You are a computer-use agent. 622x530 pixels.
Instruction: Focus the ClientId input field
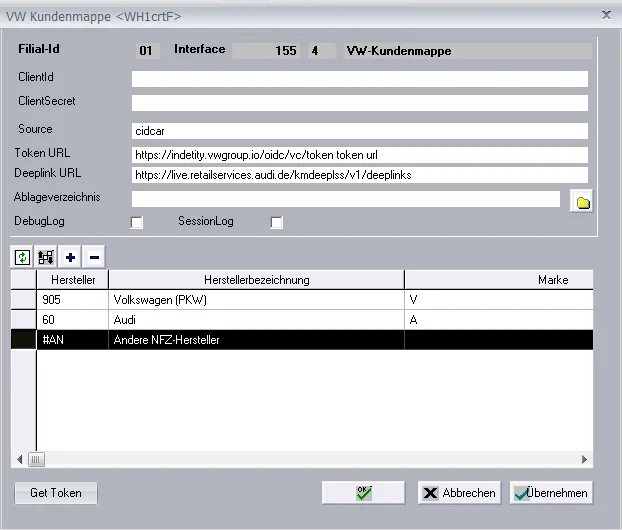click(x=360, y=79)
